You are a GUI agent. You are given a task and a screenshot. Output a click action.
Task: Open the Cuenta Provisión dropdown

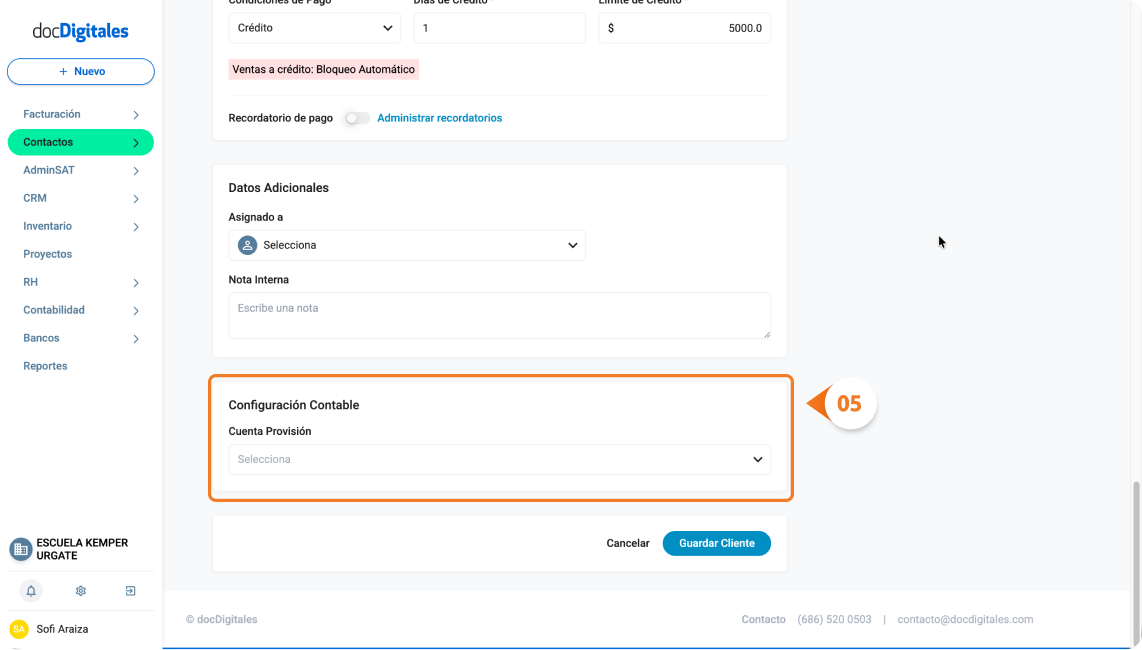(x=500, y=460)
